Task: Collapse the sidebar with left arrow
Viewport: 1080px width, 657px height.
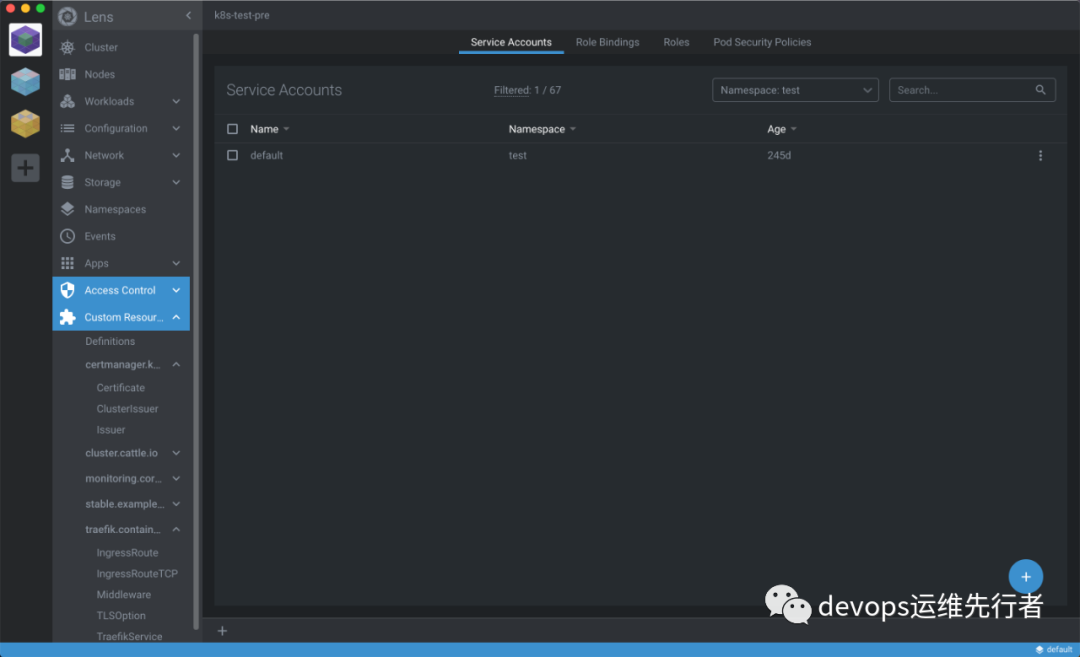Action: [188, 16]
